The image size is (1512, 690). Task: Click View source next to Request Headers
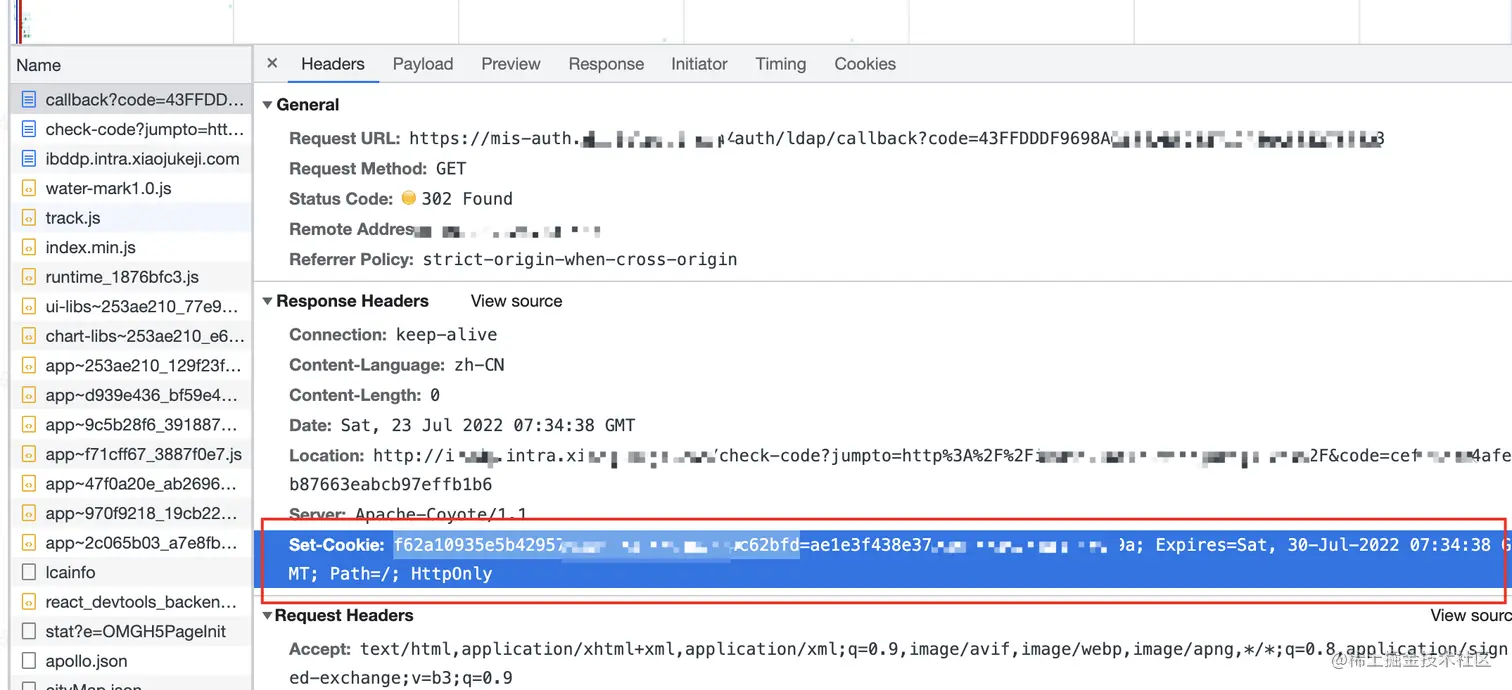pyautogui.click(x=1471, y=615)
